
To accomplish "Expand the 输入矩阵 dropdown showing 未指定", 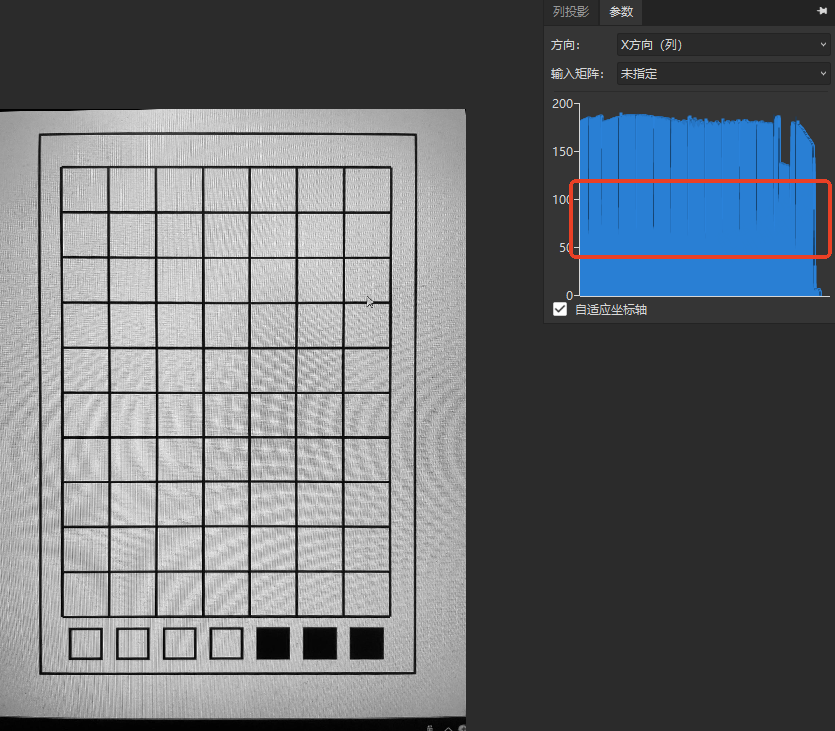I will point(722,74).
